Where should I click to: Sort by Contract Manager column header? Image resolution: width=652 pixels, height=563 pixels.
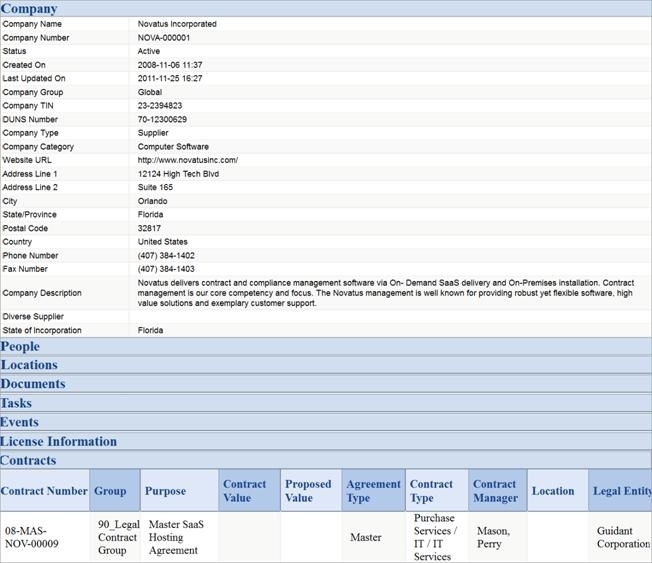496,491
